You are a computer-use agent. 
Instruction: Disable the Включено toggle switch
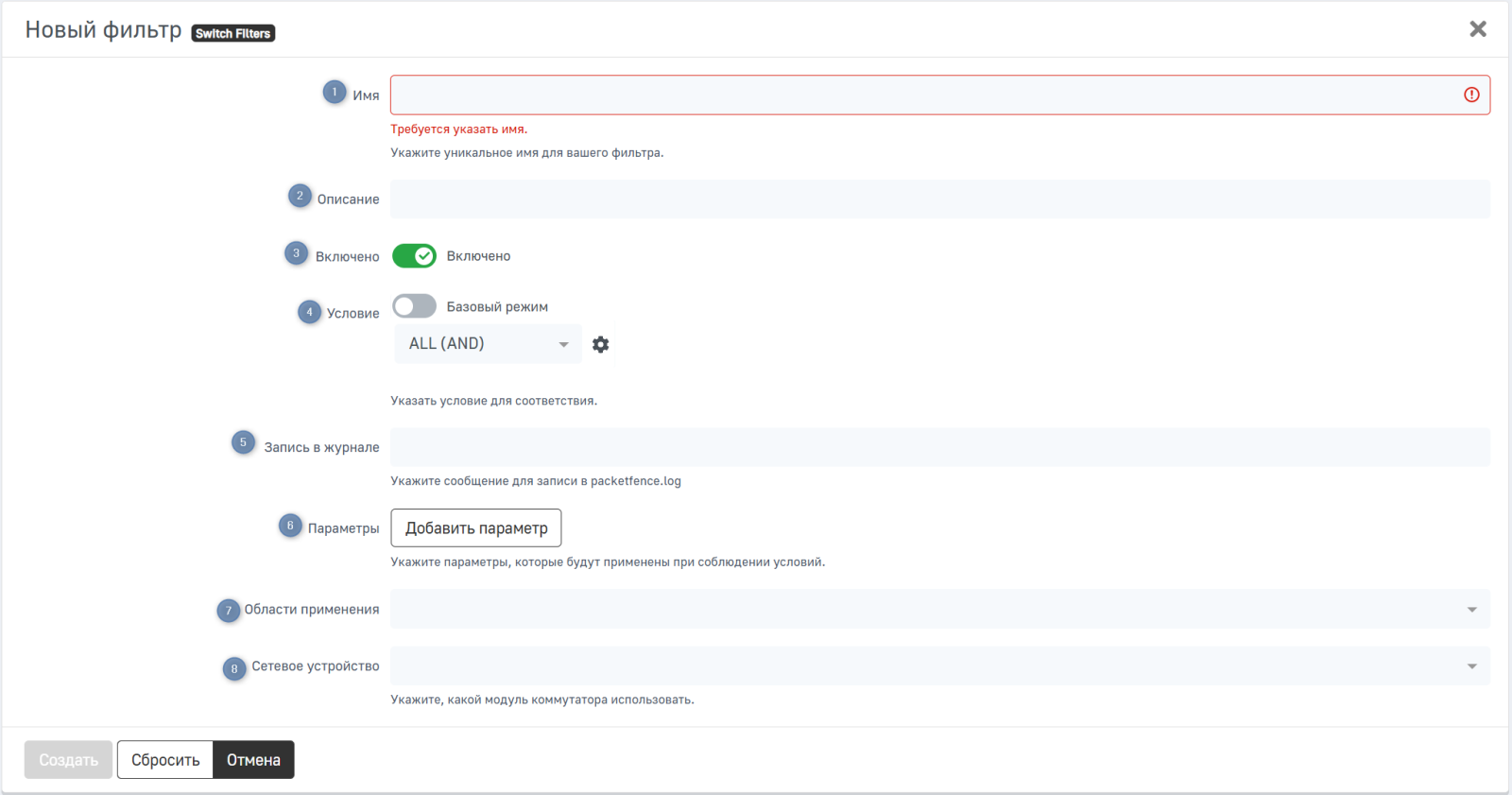(414, 256)
